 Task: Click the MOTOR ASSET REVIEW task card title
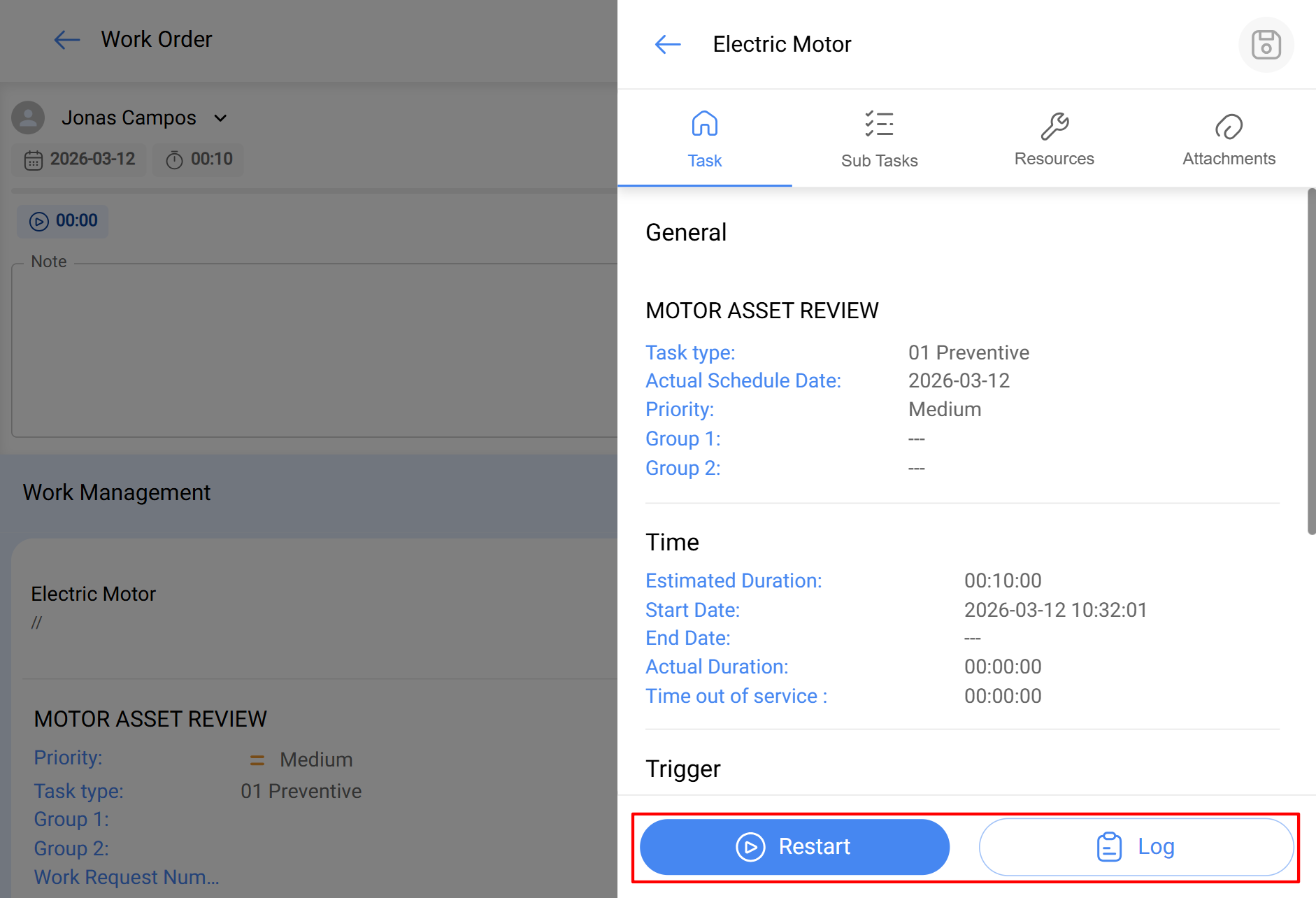point(150,719)
